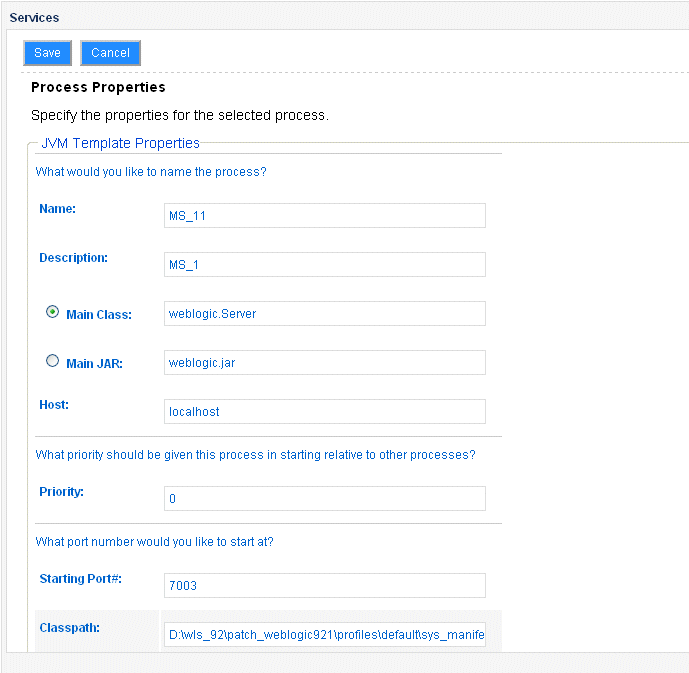Click the Classpath input field
Image resolution: width=689 pixels, height=673 pixels.
point(324,635)
